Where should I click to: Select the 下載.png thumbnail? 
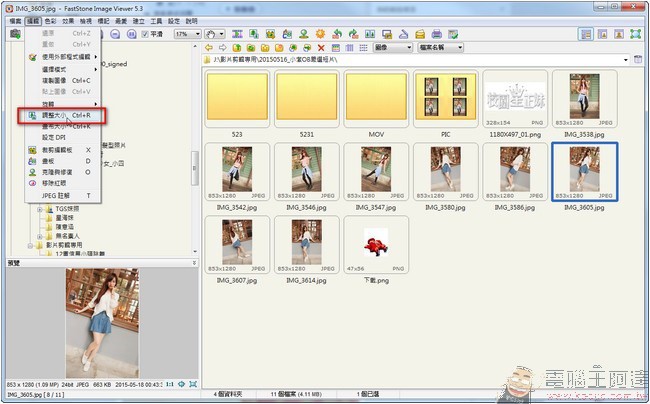point(376,244)
